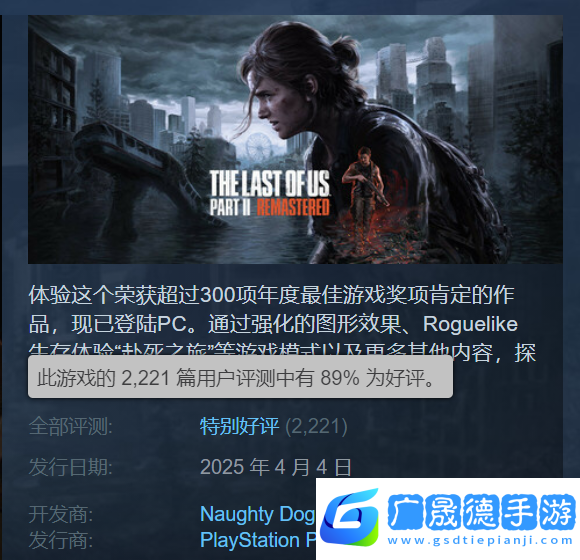Screen dimensions: 580x560
Task: Click the gray review percentage tooltip
Action: [240, 377]
